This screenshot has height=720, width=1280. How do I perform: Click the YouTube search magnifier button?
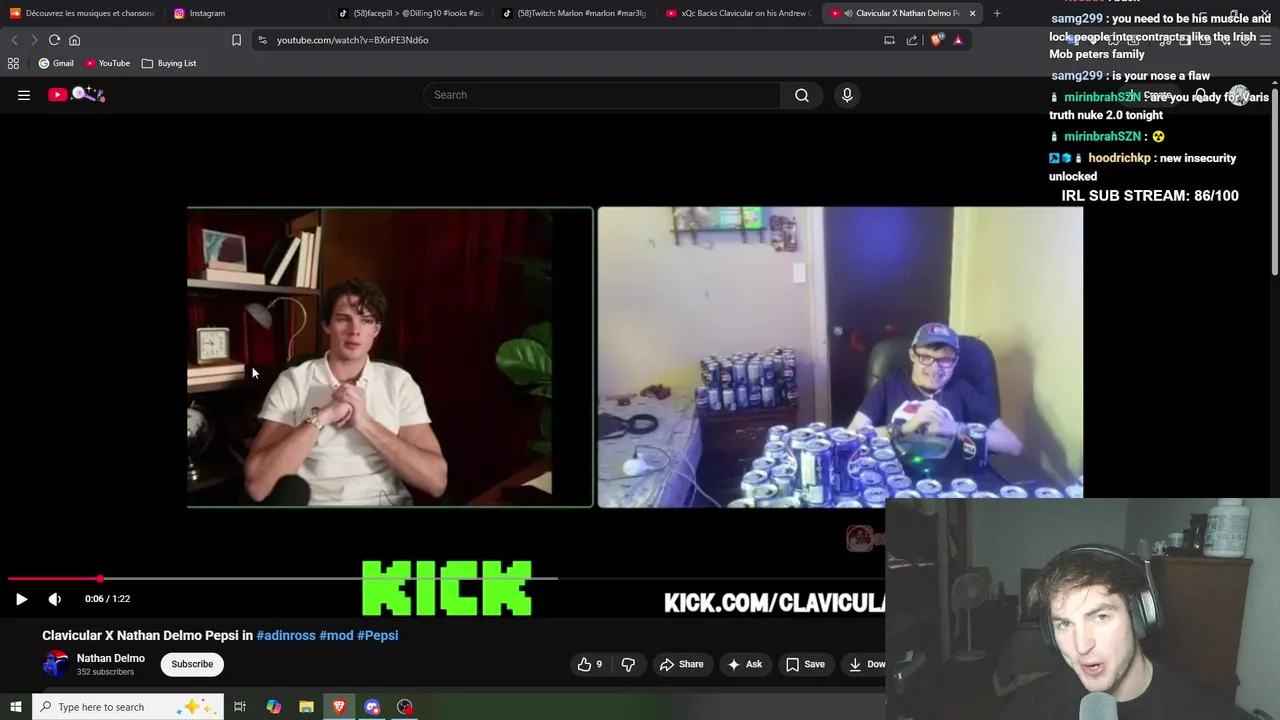[802, 95]
